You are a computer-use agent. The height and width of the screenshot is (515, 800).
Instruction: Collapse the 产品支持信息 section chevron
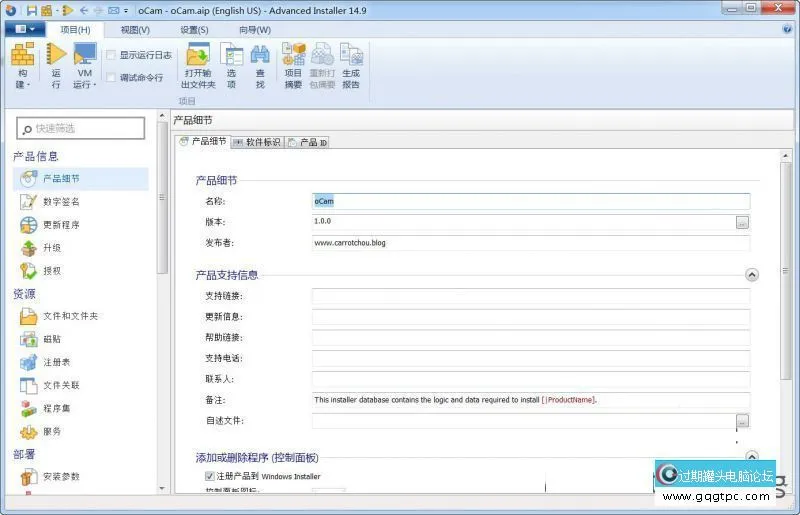click(x=752, y=274)
